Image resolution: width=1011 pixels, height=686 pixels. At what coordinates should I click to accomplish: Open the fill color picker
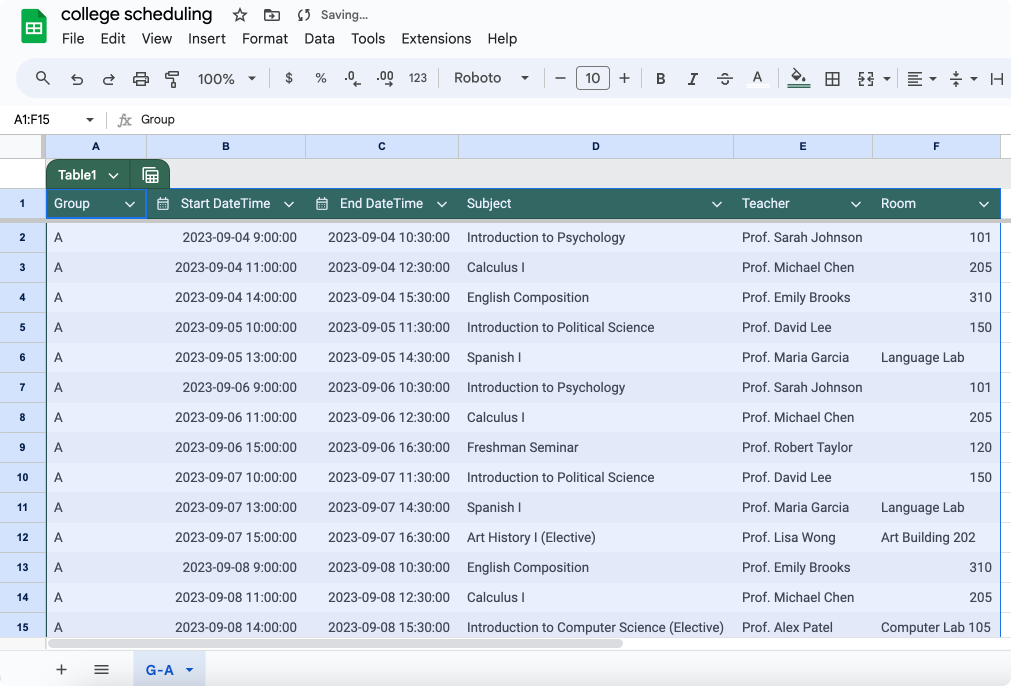tap(798, 78)
